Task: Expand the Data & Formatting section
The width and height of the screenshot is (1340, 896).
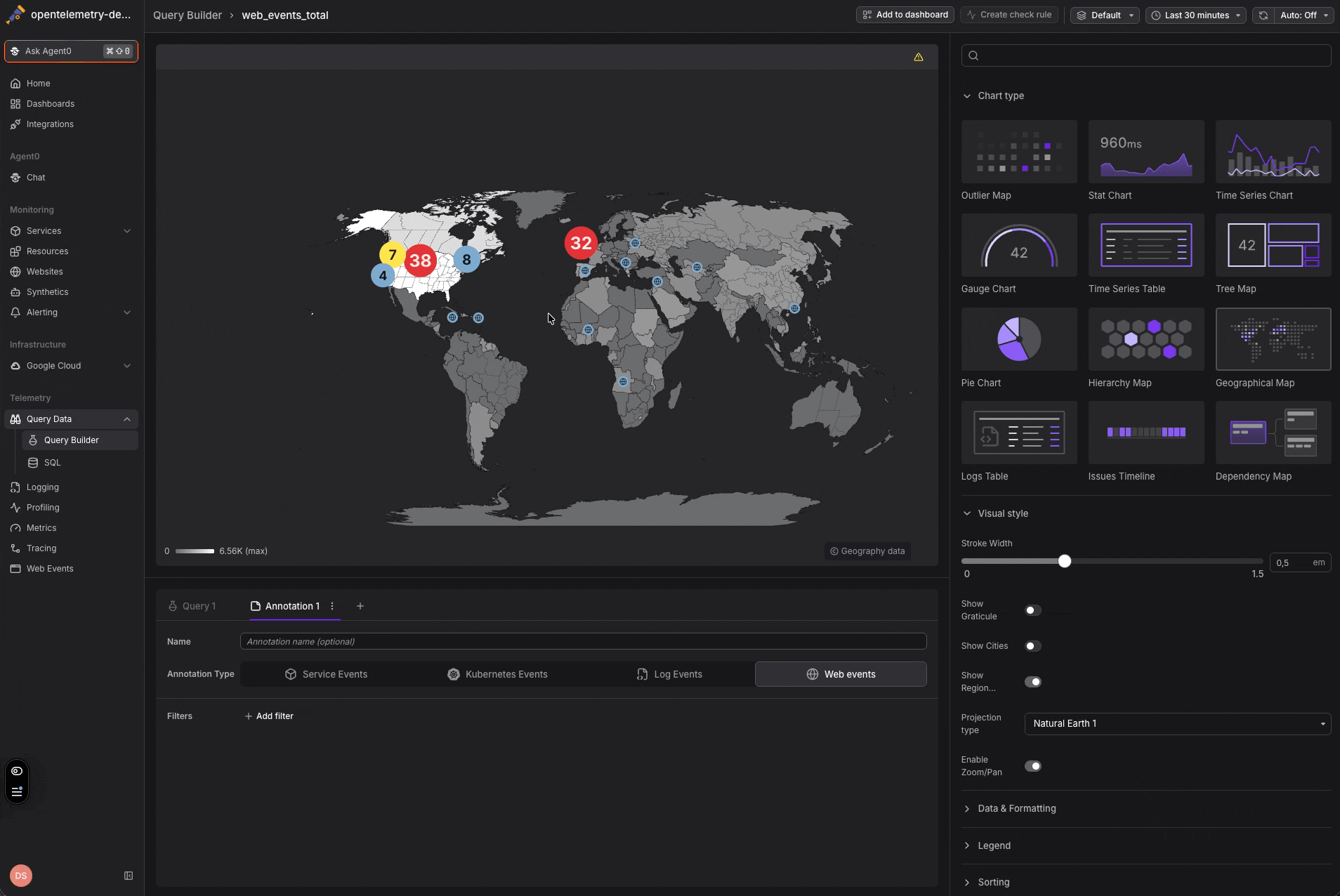Action: pyautogui.click(x=1016, y=809)
